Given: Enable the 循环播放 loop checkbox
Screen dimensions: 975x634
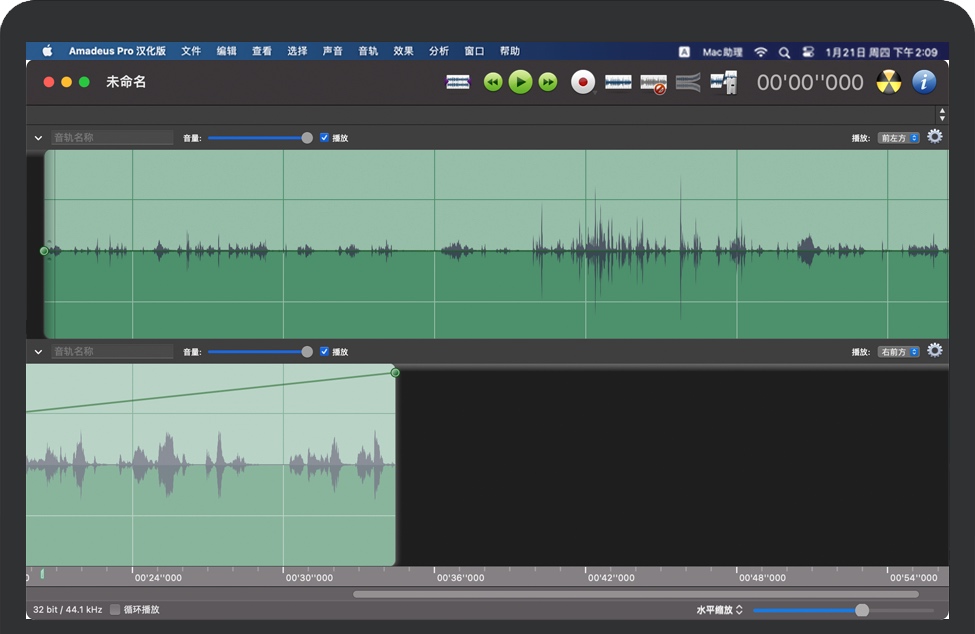Looking at the screenshot, I should (x=116, y=609).
